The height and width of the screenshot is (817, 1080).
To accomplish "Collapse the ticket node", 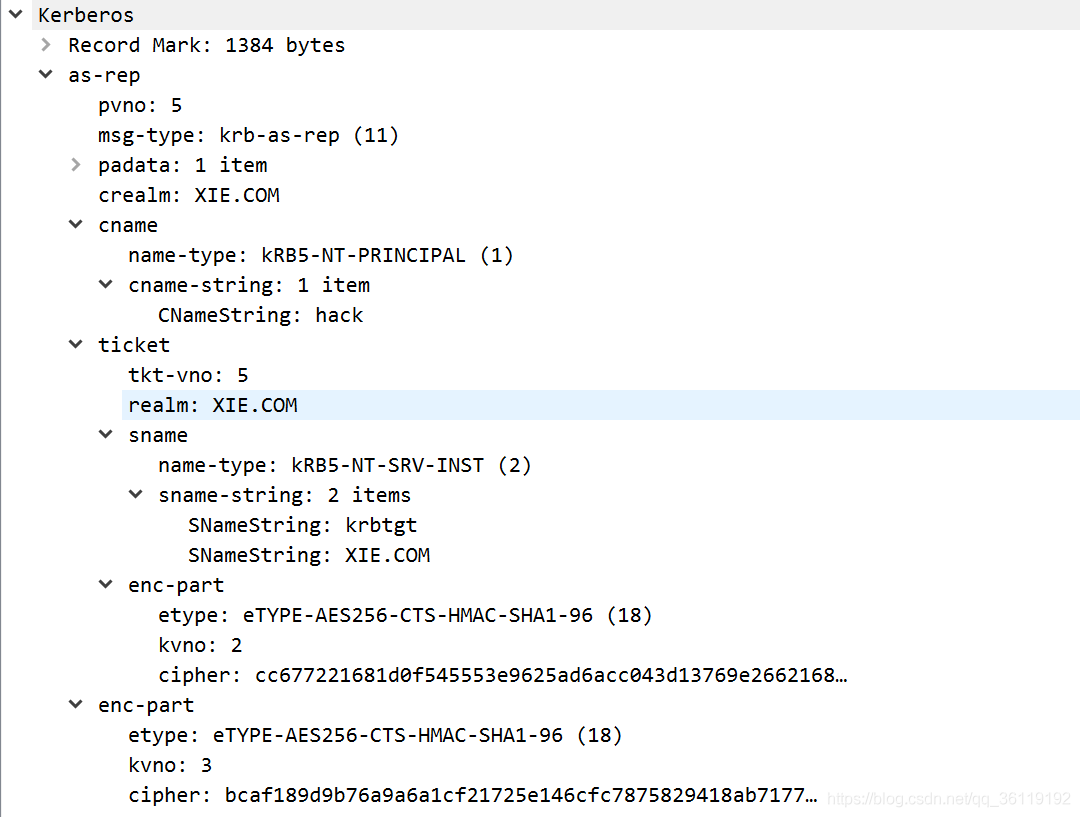I will [x=76, y=345].
